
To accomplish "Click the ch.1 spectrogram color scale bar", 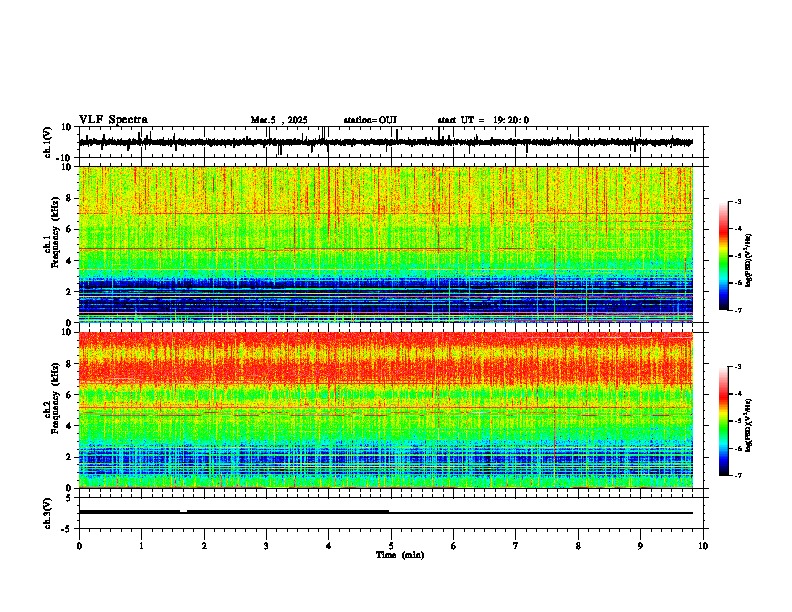I will [723, 256].
